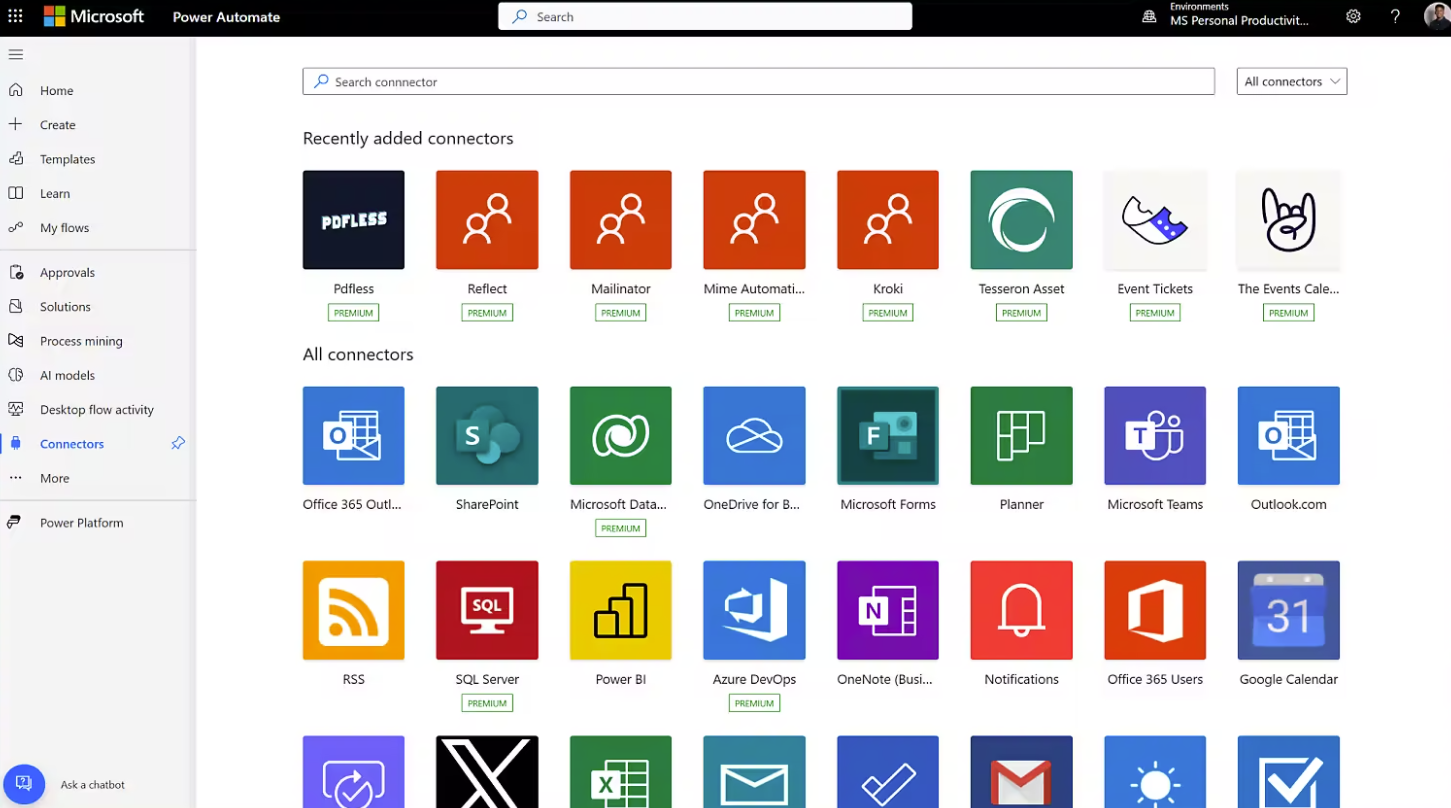The width and height of the screenshot is (1451, 808).
Task: Open the Google Calendar connector
Action: (1288, 610)
